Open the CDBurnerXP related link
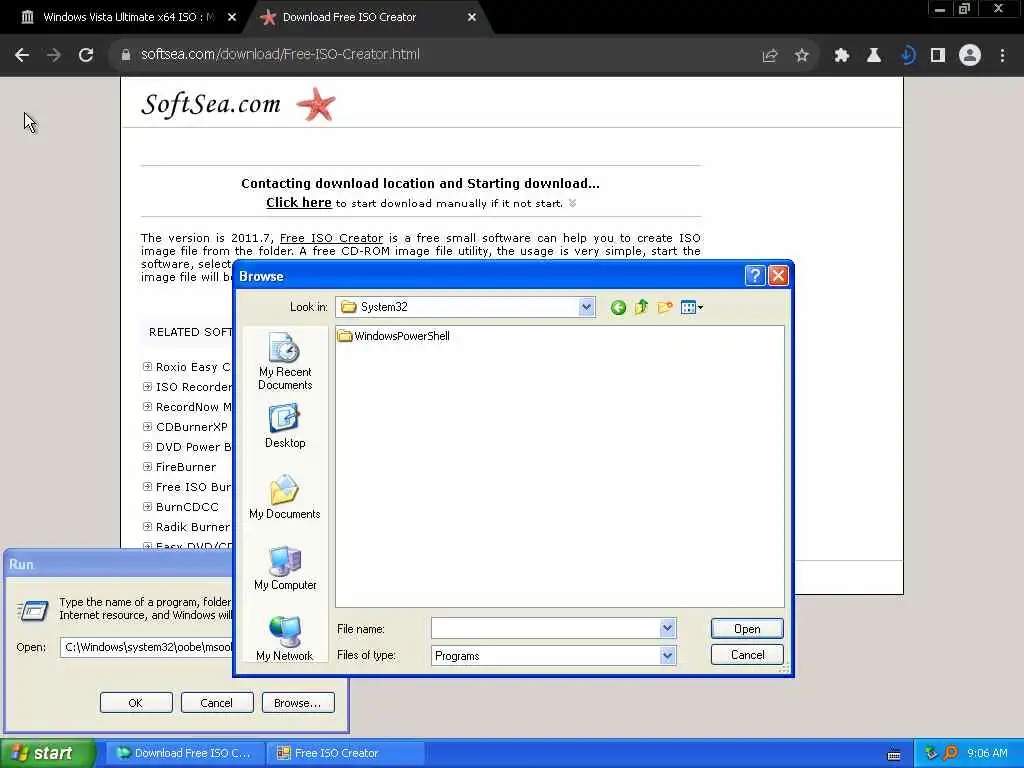This screenshot has height=768, width=1024. (191, 426)
